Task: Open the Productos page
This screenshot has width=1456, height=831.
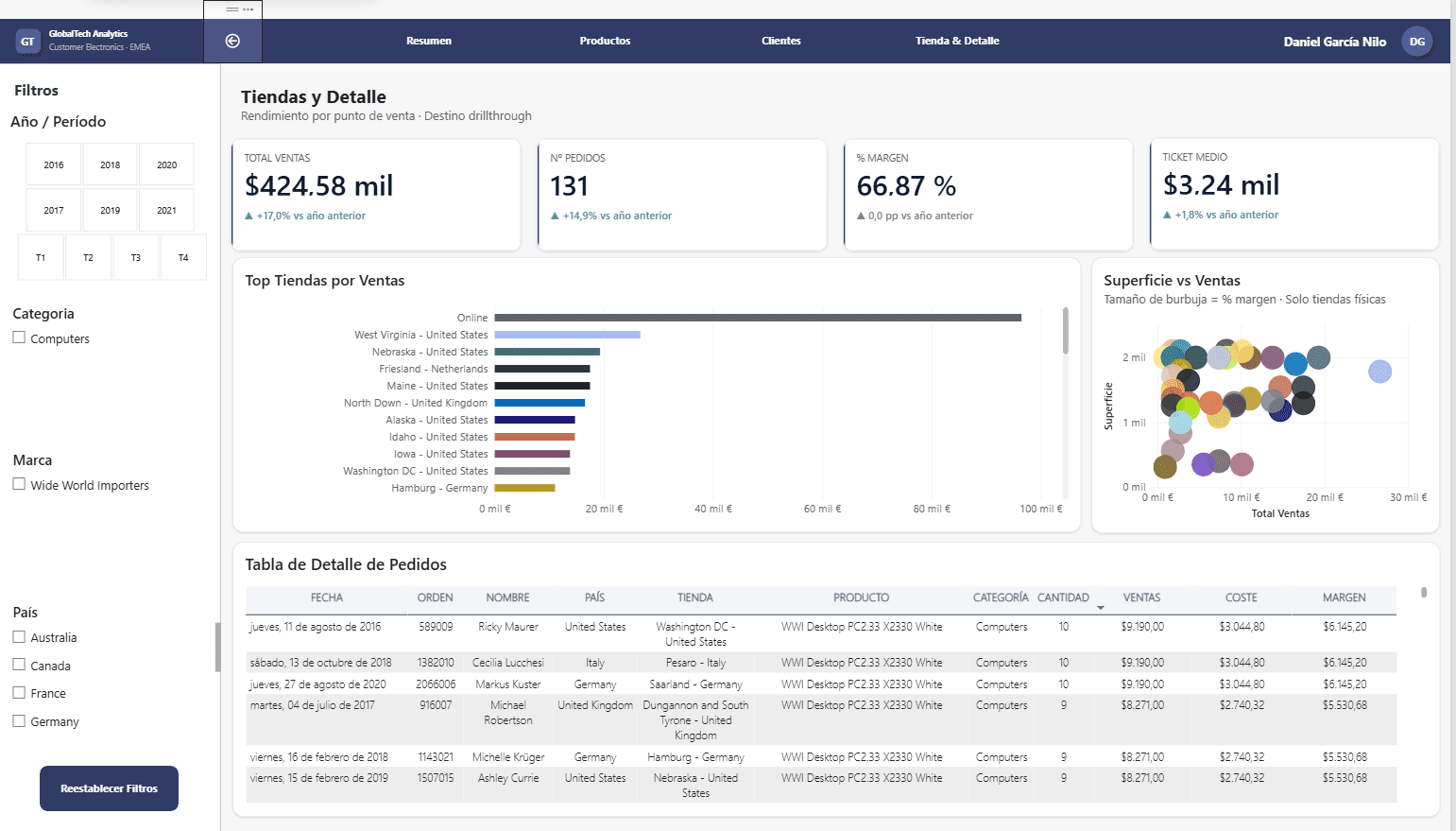Action: pos(605,41)
